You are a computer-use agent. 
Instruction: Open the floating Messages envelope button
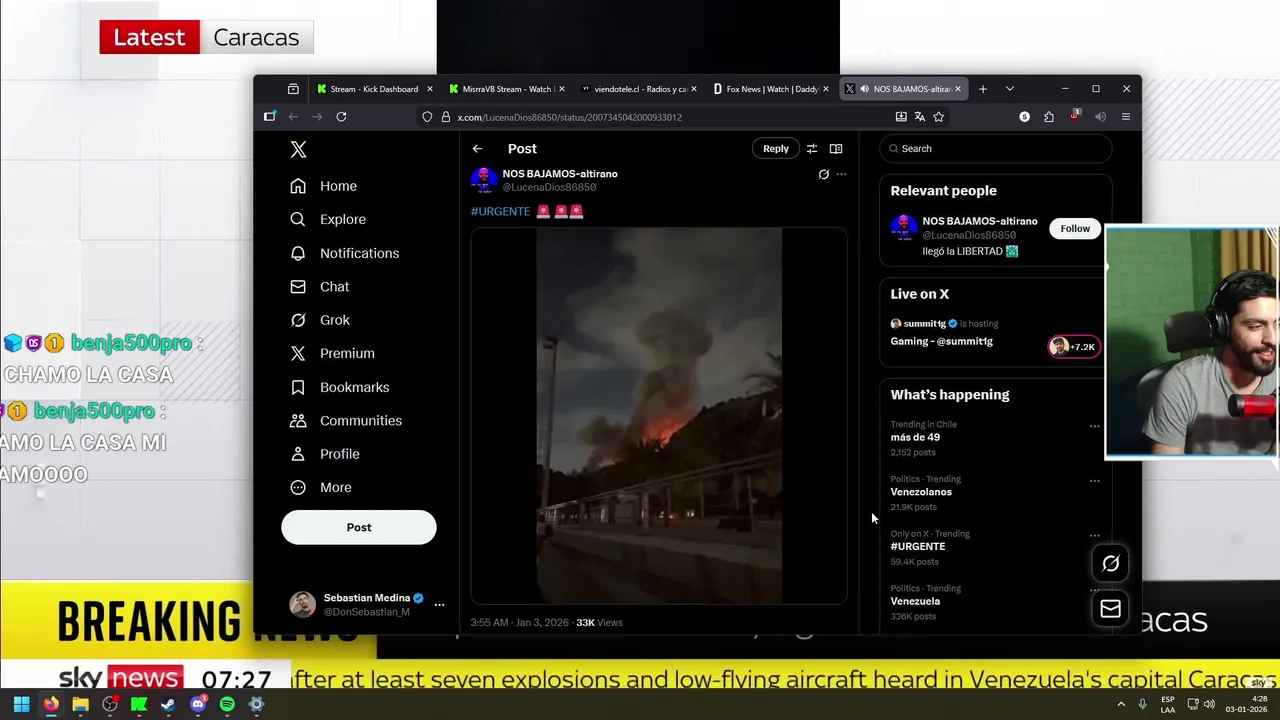1110,609
